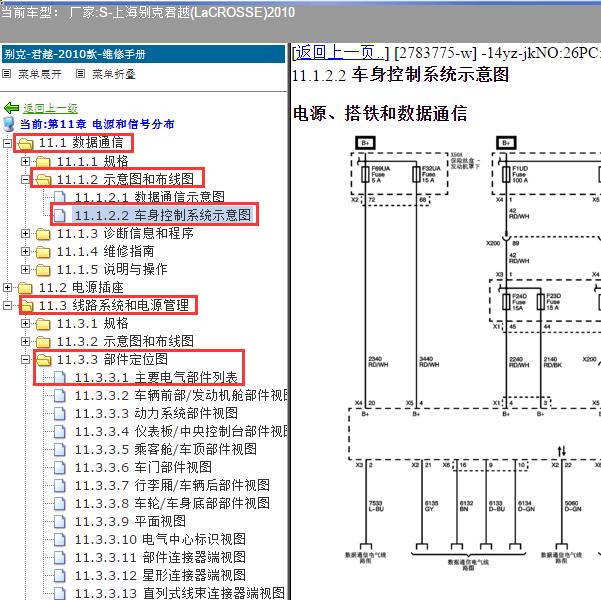The image size is (601, 600).
Task: Open 11.3.3.5 乘客舱/车顶部件视图
Action: (x=166, y=450)
